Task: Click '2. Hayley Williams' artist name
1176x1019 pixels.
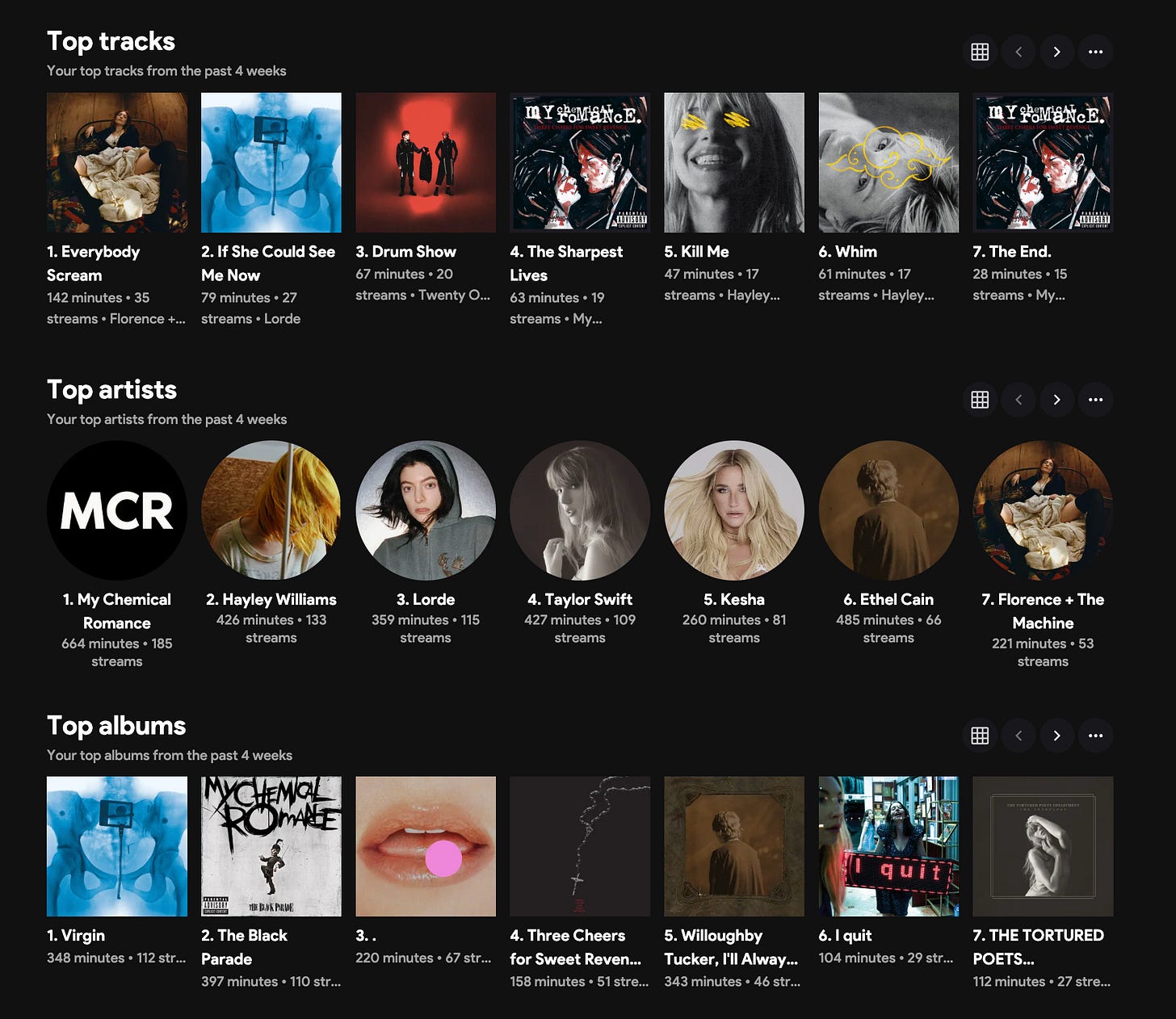Action: [x=271, y=600]
